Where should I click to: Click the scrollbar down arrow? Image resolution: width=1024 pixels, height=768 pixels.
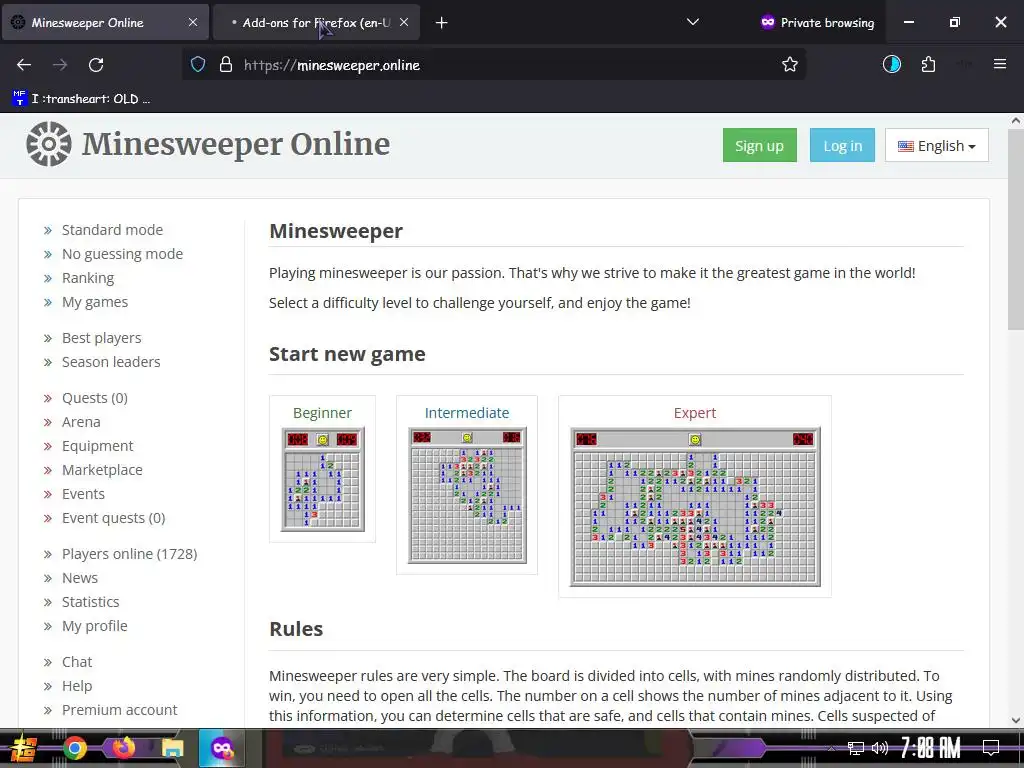[x=1016, y=720]
